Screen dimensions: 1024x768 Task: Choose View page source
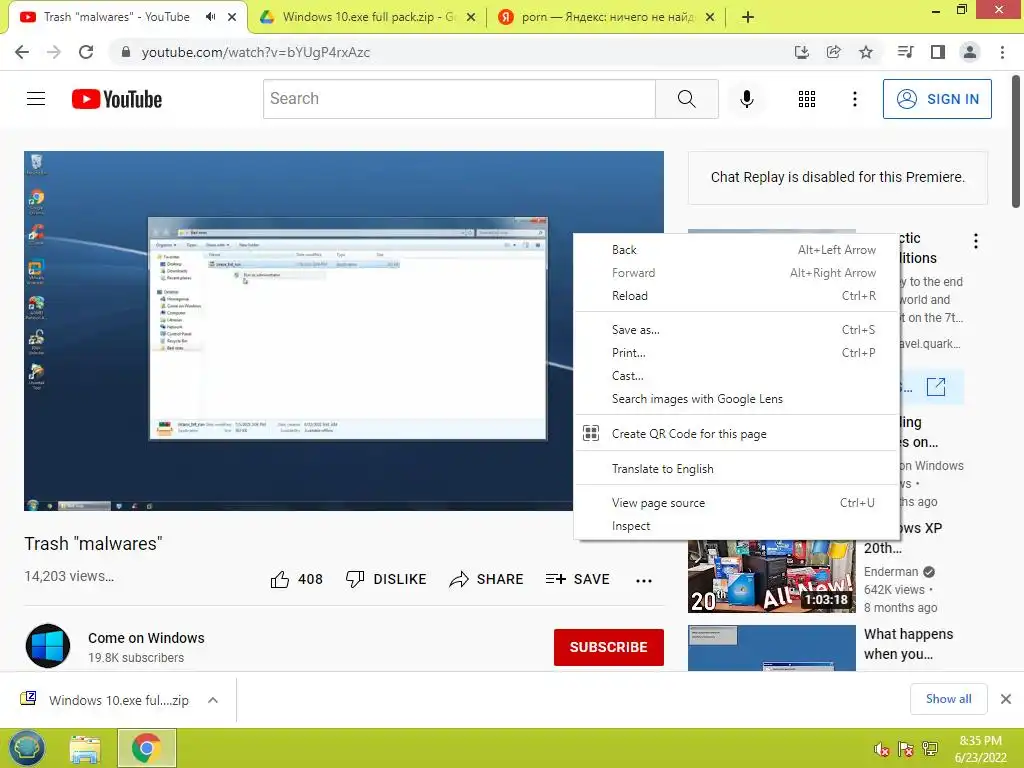(x=737, y=503)
